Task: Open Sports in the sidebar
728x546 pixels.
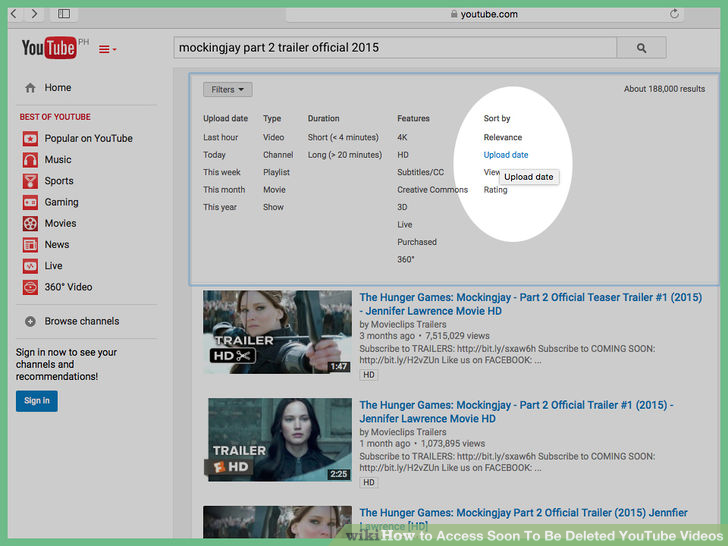Action: [x=59, y=181]
